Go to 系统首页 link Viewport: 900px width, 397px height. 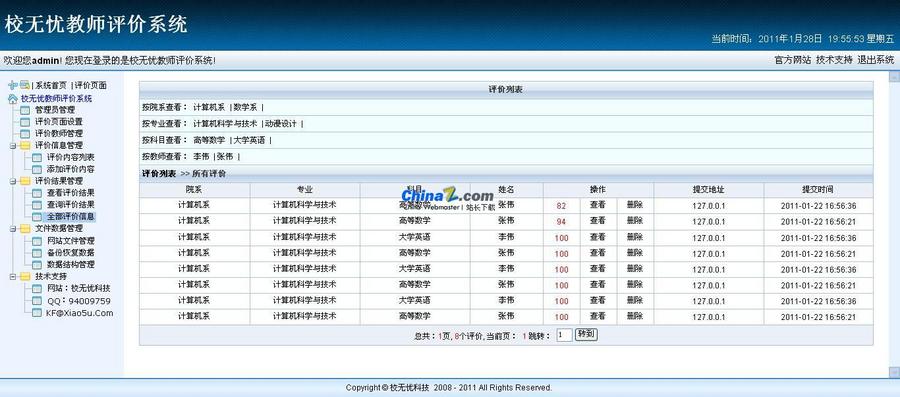point(51,85)
